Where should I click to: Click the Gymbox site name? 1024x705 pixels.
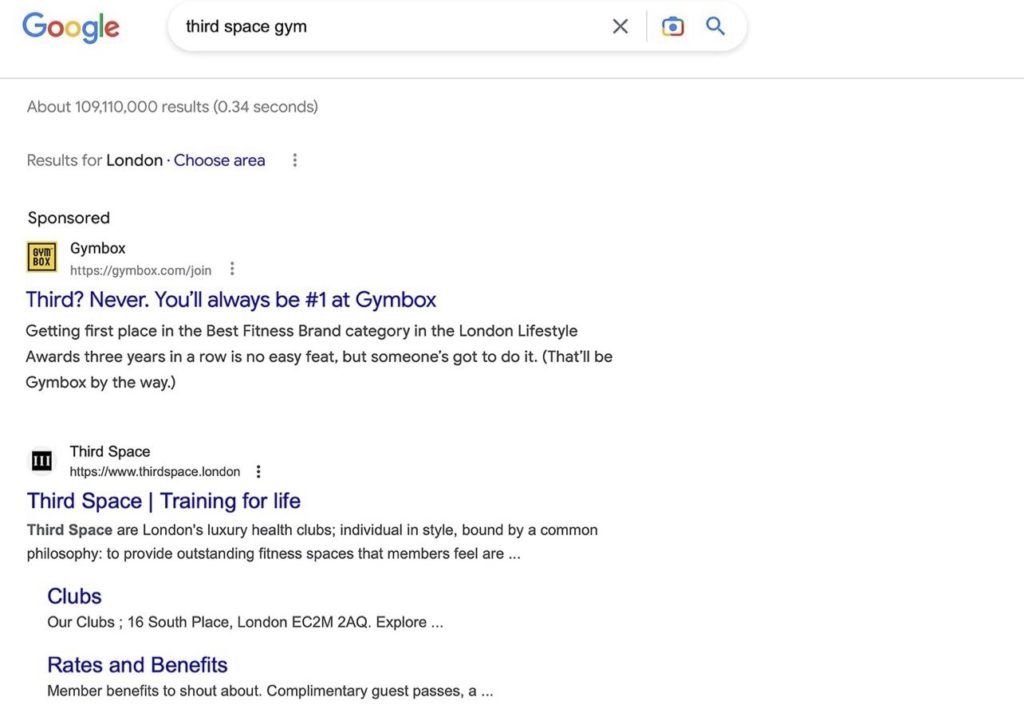click(98, 248)
